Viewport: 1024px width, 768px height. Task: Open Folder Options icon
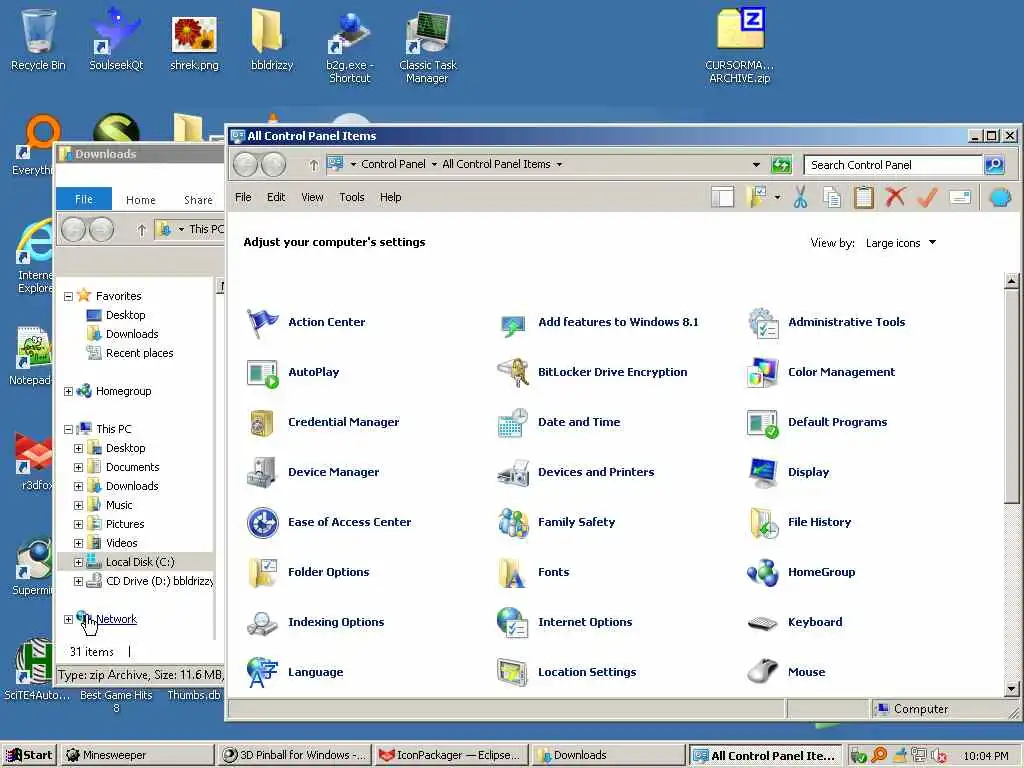coord(263,573)
